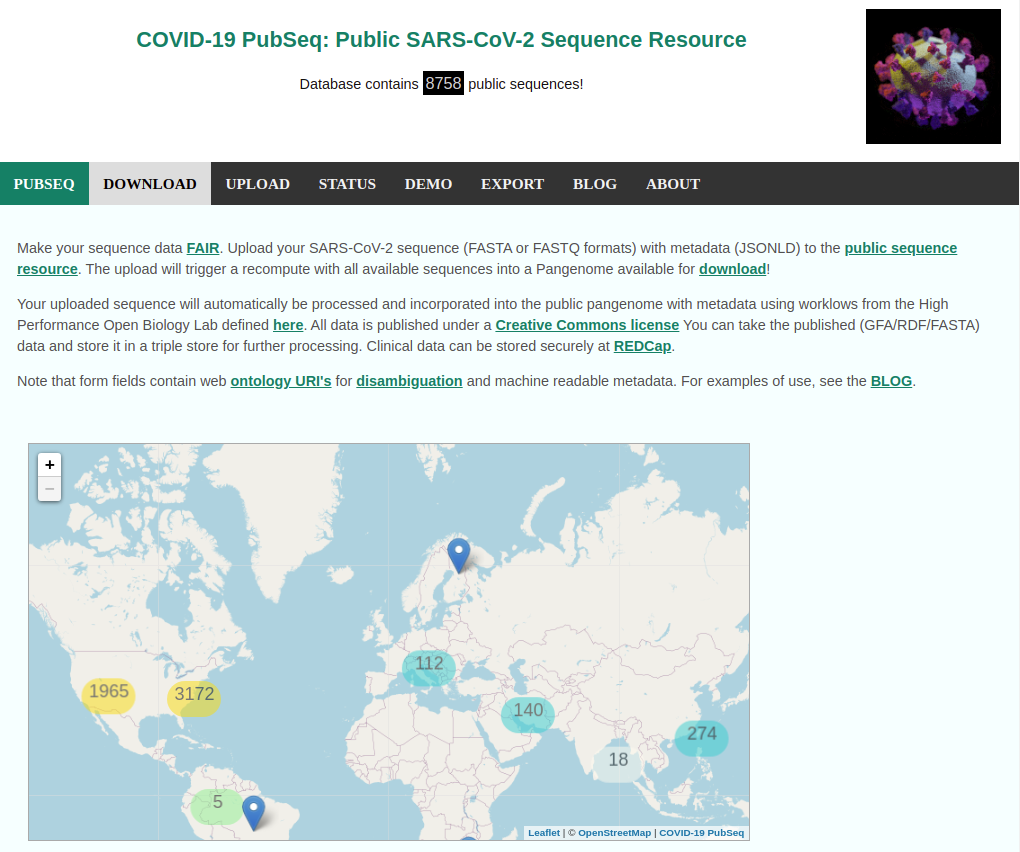This screenshot has height=852, width=1020.
Task: Click the coronavirus image thumbnail
Action: coord(933,77)
